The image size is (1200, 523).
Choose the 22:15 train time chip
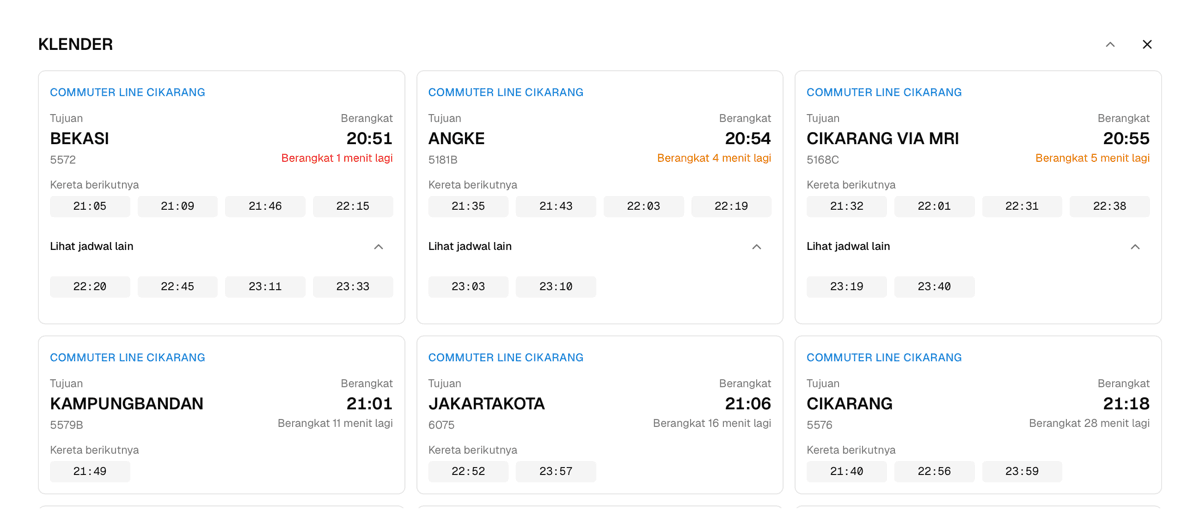coord(353,207)
